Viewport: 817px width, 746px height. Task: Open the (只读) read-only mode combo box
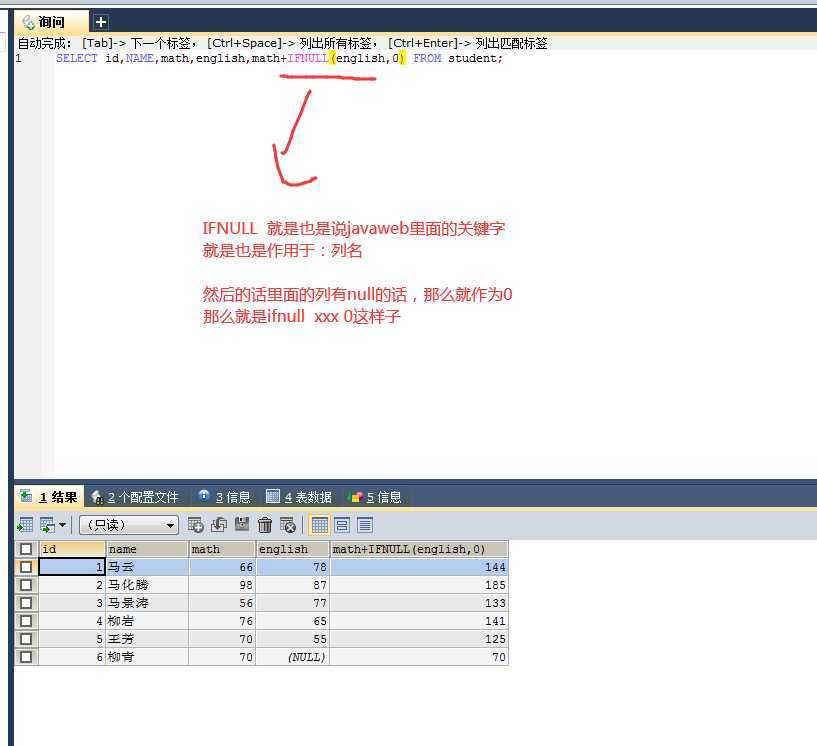pos(129,525)
